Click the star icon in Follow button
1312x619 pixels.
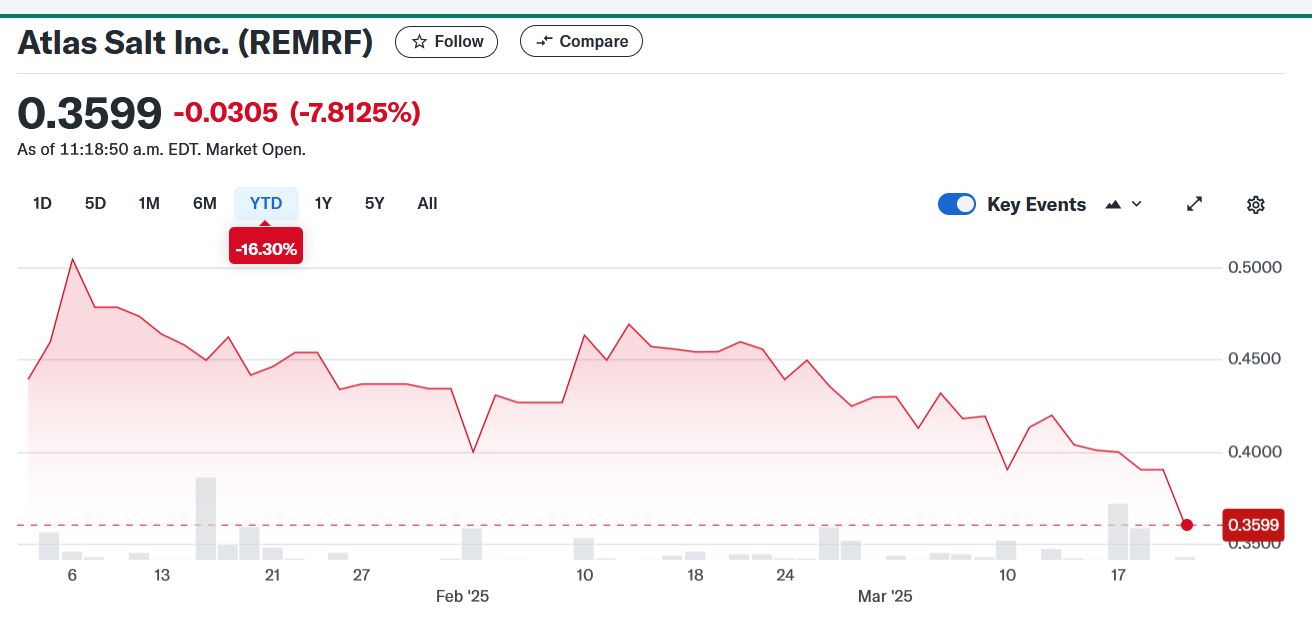pos(420,42)
